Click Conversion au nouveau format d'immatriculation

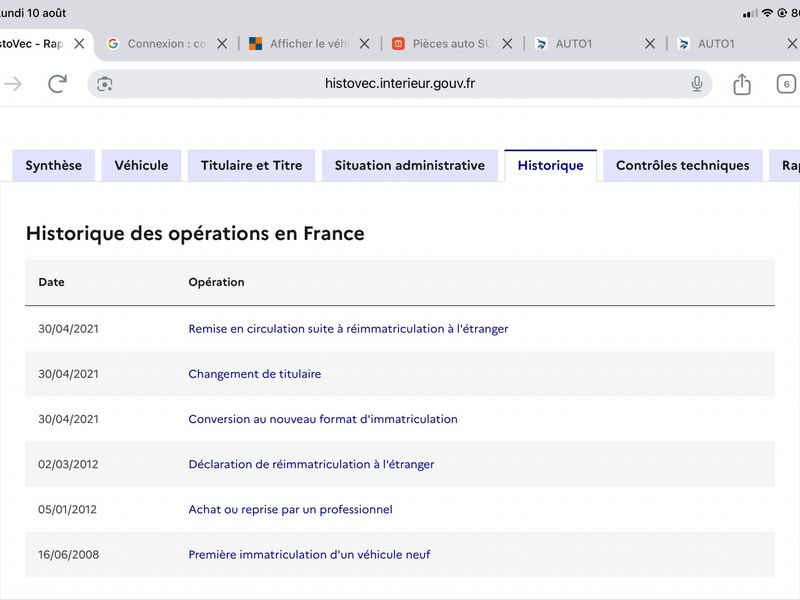[323, 419]
